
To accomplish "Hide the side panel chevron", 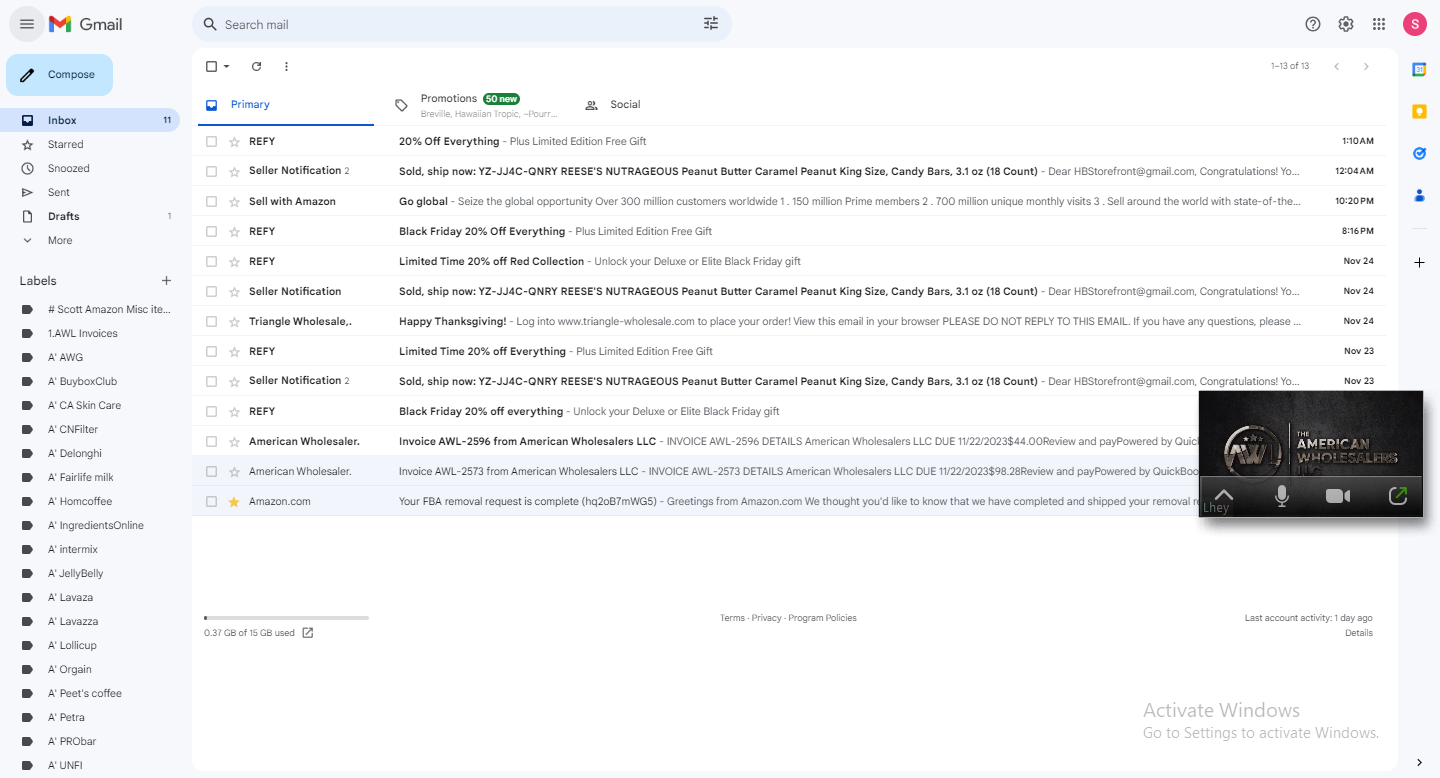I will pos(1419,763).
